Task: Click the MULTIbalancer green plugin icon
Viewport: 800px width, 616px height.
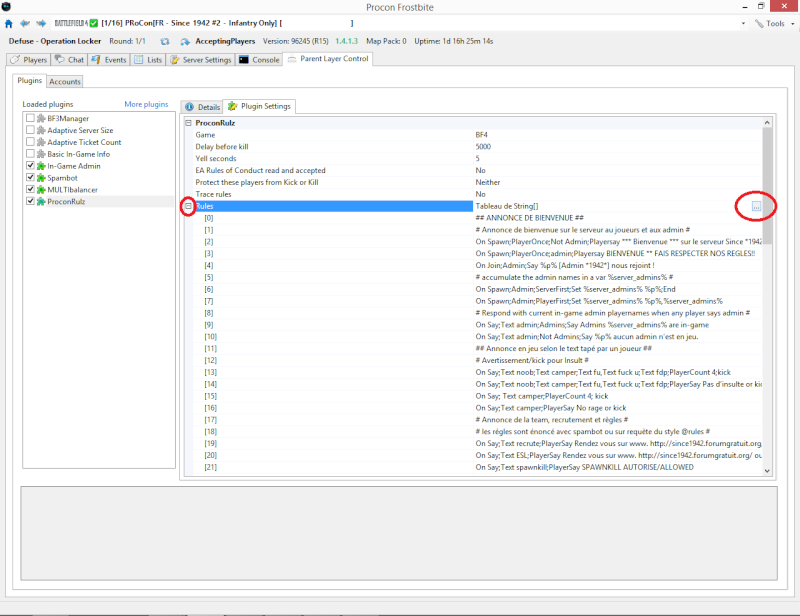Action: tap(41, 189)
